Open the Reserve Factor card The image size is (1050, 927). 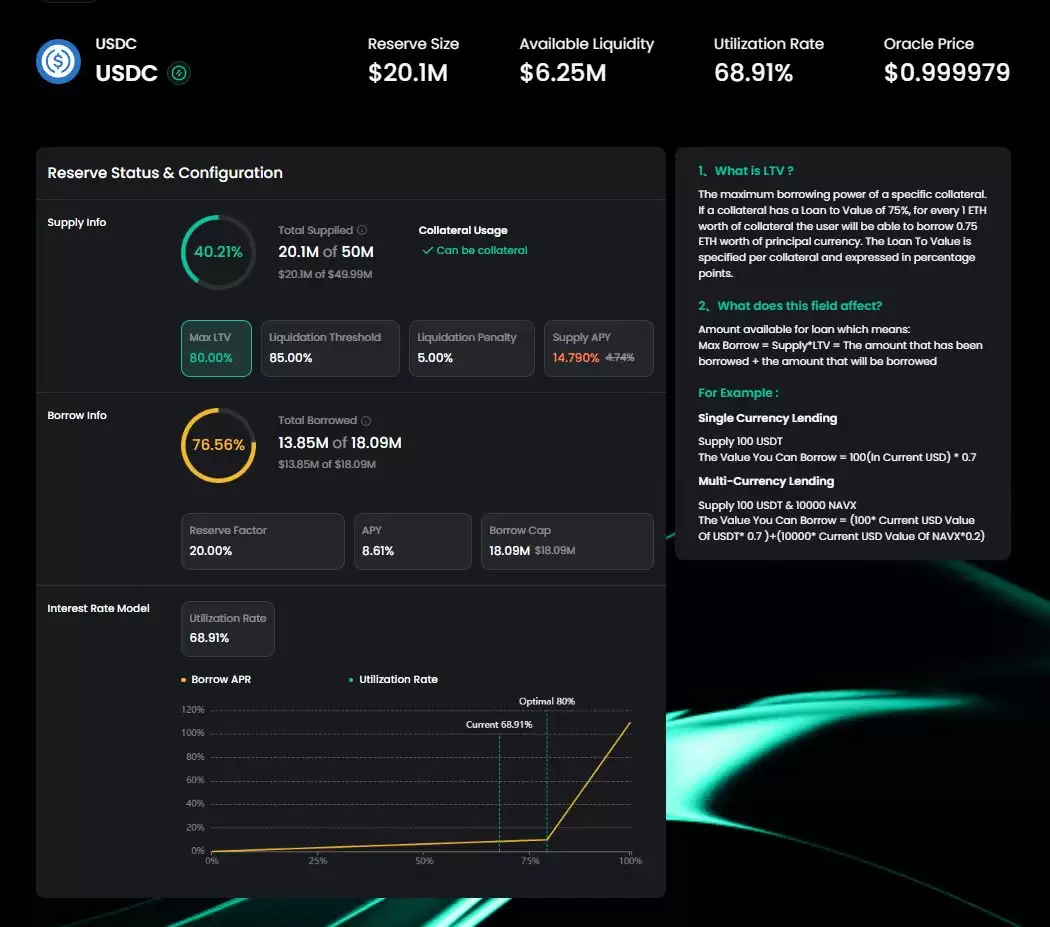tap(262, 541)
